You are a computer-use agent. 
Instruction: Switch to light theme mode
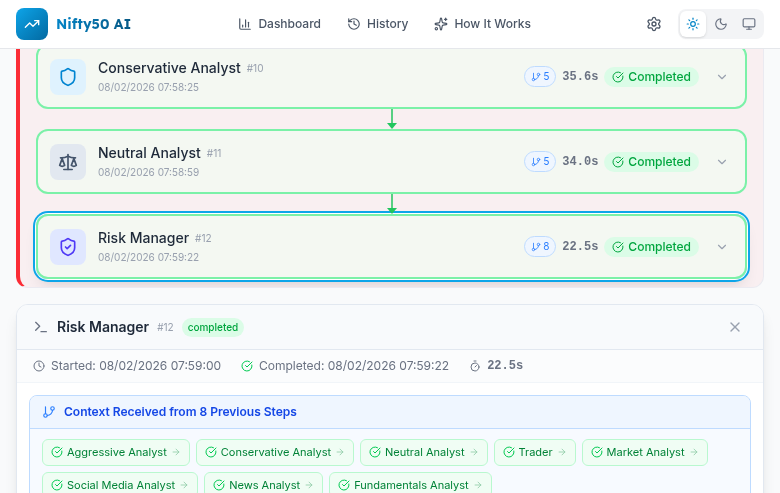(x=693, y=24)
